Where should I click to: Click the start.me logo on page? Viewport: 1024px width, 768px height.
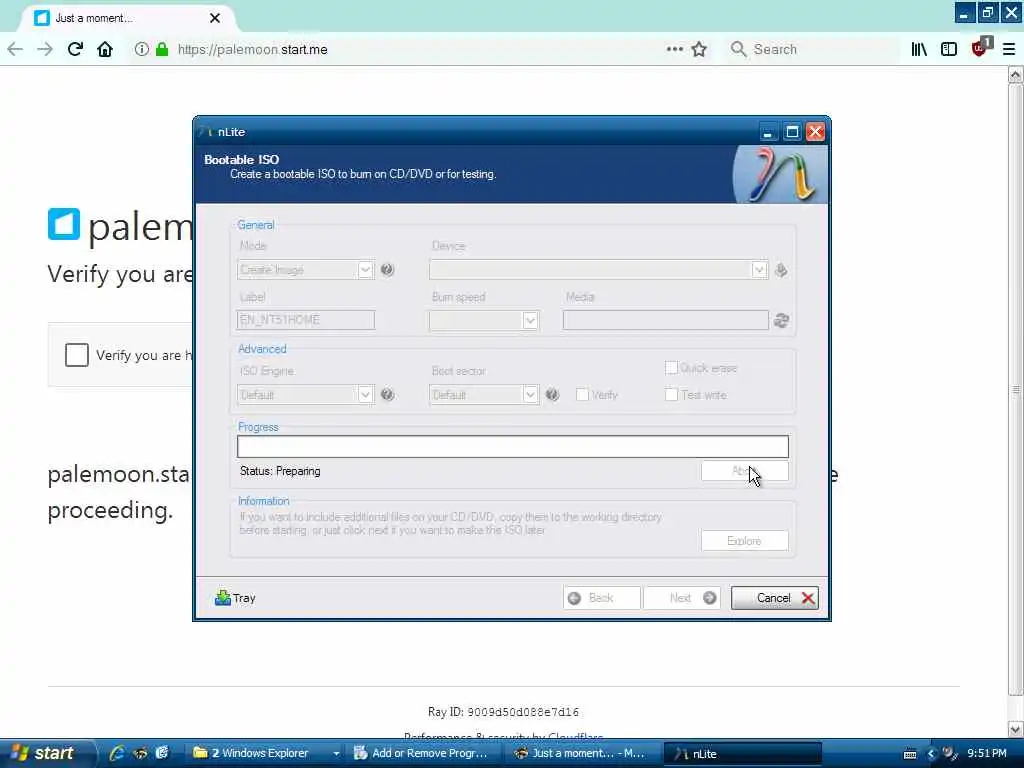64,224
